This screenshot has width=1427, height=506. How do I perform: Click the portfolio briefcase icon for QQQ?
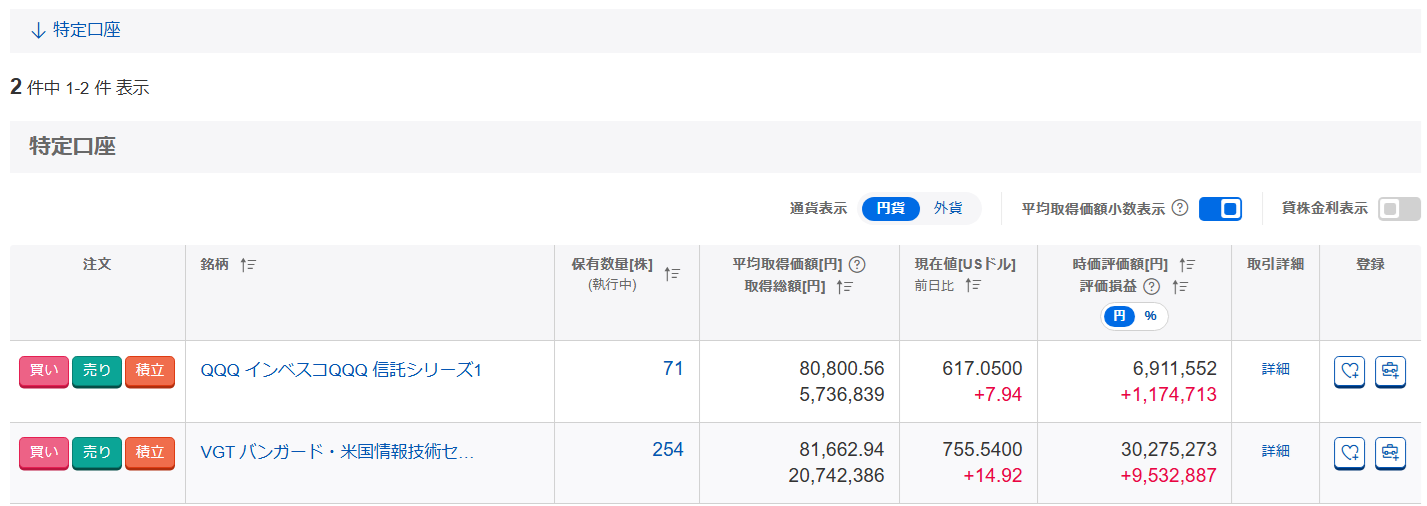click(x=1390, y=370)
